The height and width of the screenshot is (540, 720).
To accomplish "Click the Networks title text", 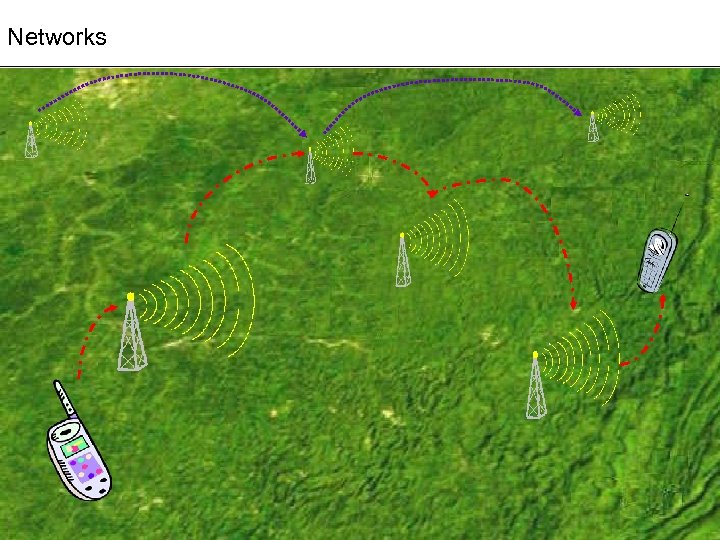I will 57,37.
